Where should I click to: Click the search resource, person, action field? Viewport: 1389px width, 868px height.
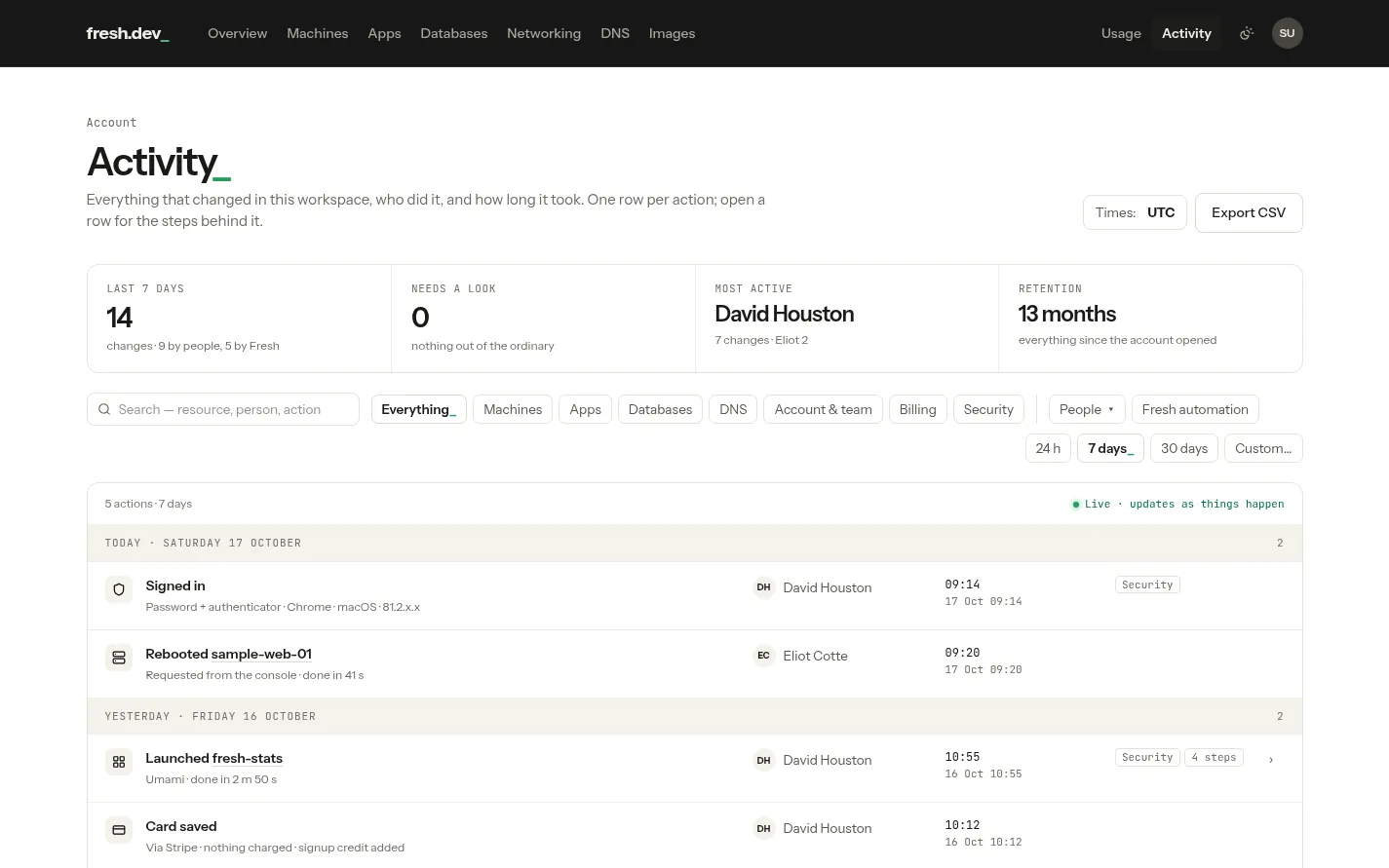[x=223, y=409]
